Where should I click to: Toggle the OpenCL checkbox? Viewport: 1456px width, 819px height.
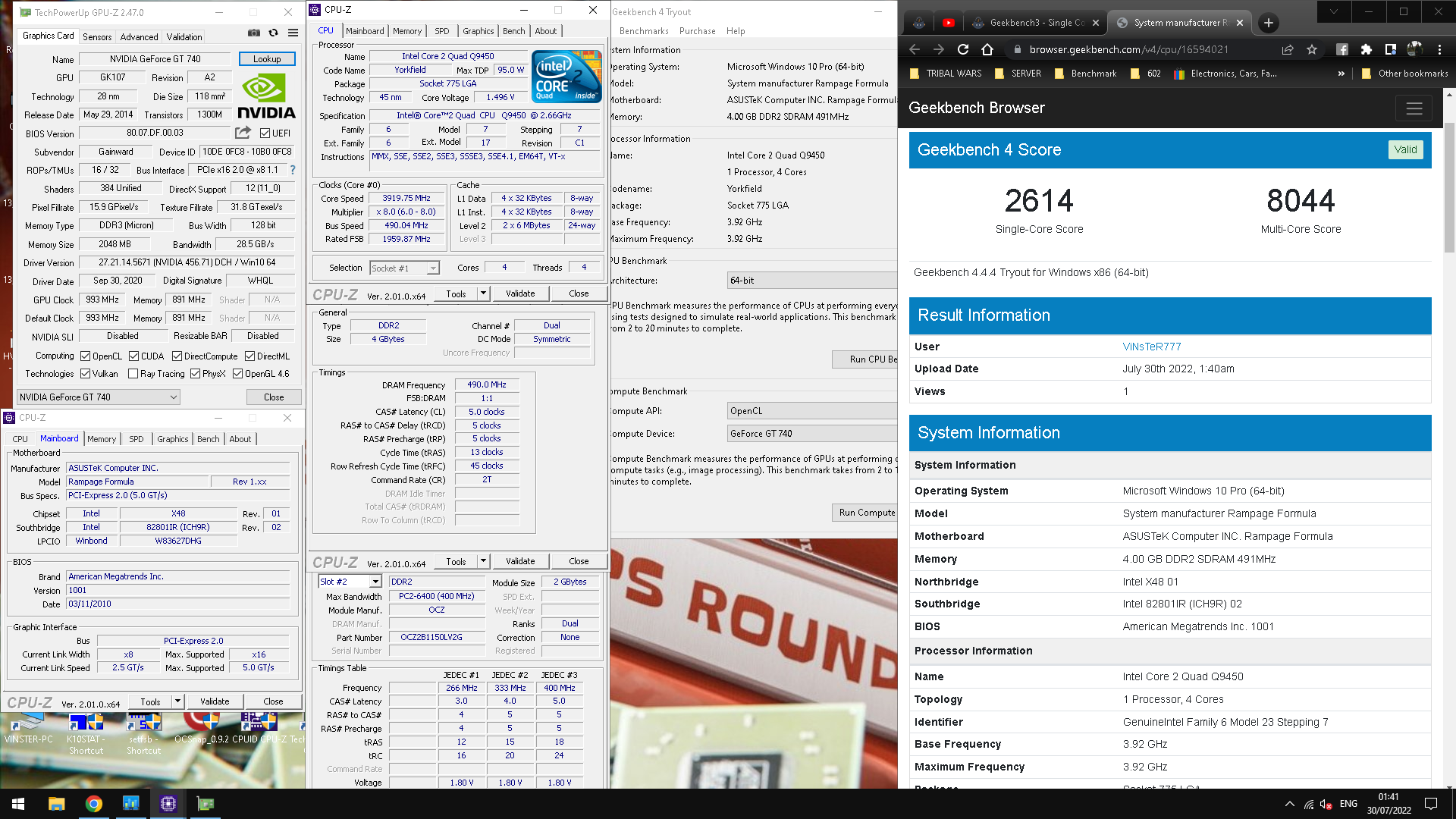(85, 356)
